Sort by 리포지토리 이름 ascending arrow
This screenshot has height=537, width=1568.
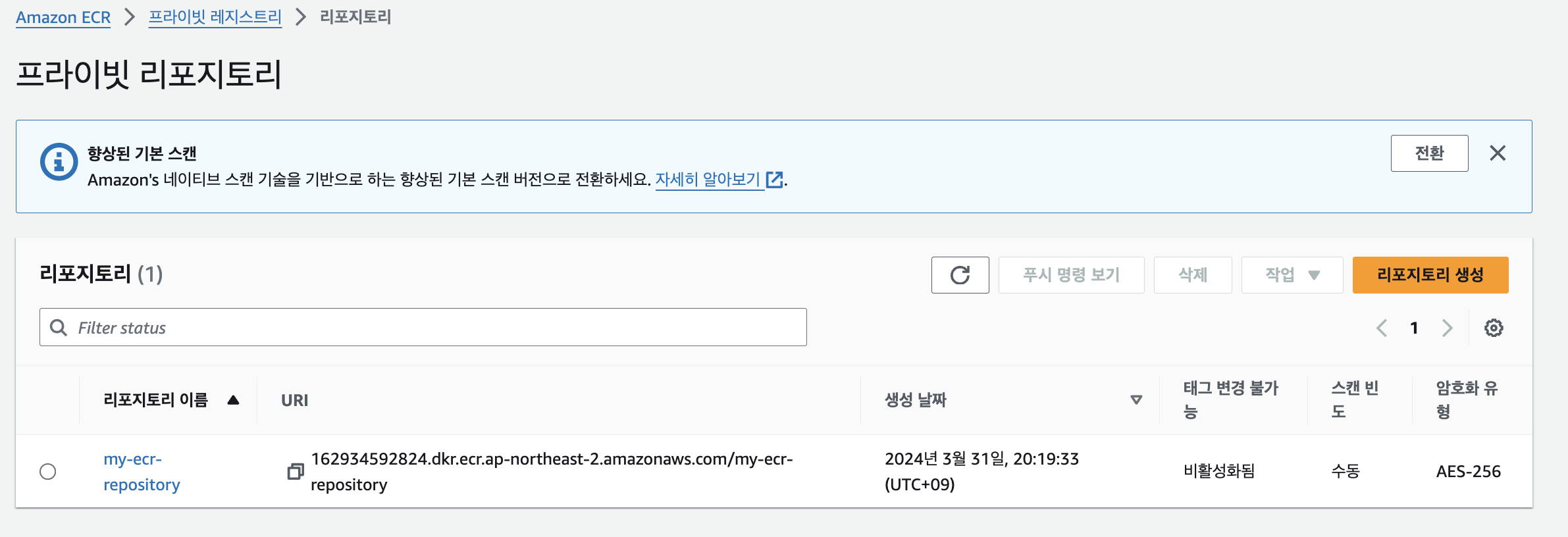click(x=233, y=400)
